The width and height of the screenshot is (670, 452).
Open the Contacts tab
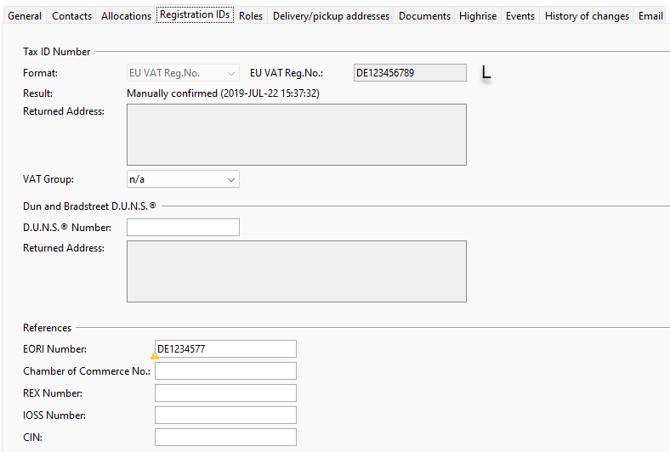(71, 16)
